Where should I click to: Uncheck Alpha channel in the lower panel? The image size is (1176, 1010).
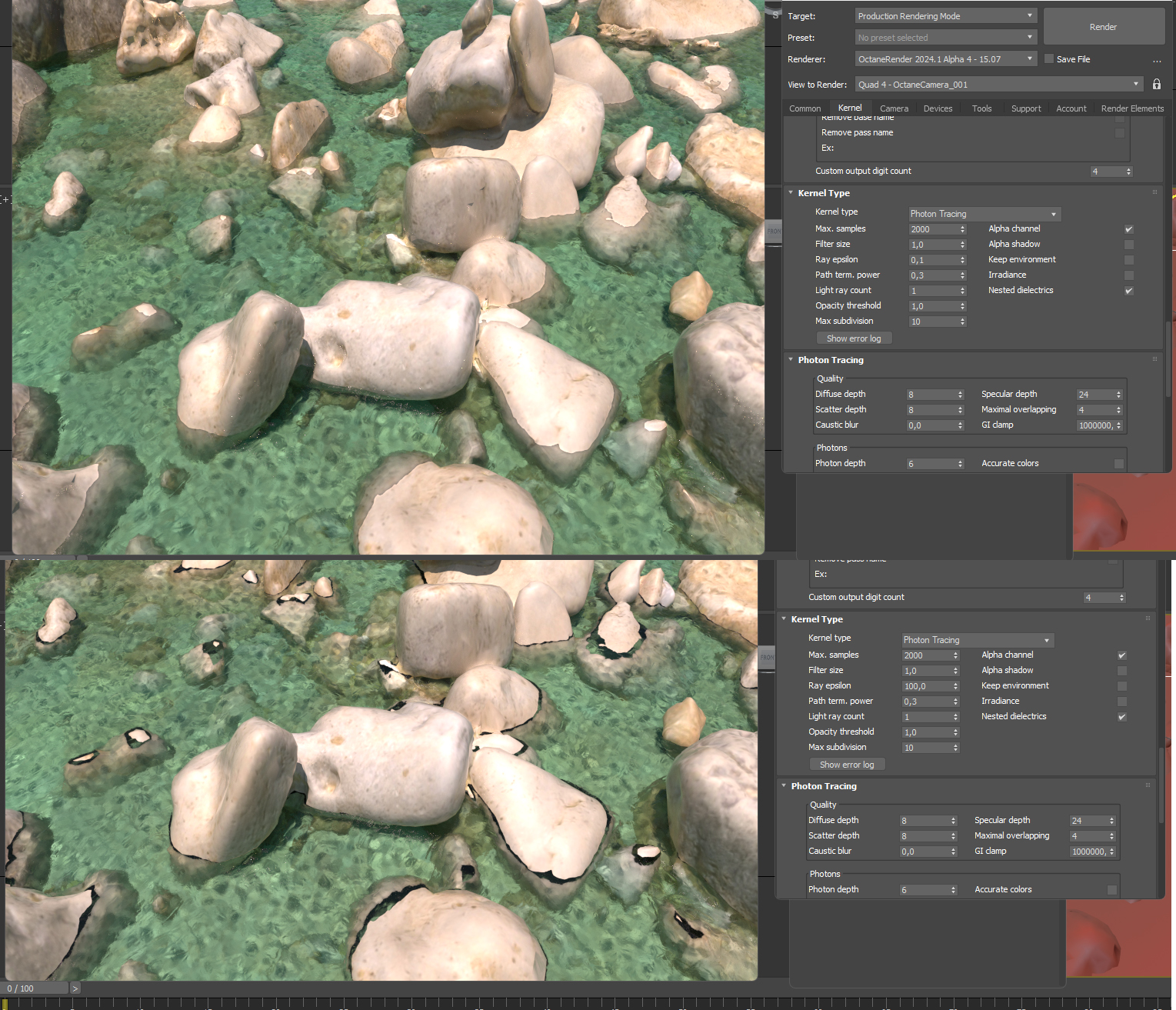click(1122, 655)
